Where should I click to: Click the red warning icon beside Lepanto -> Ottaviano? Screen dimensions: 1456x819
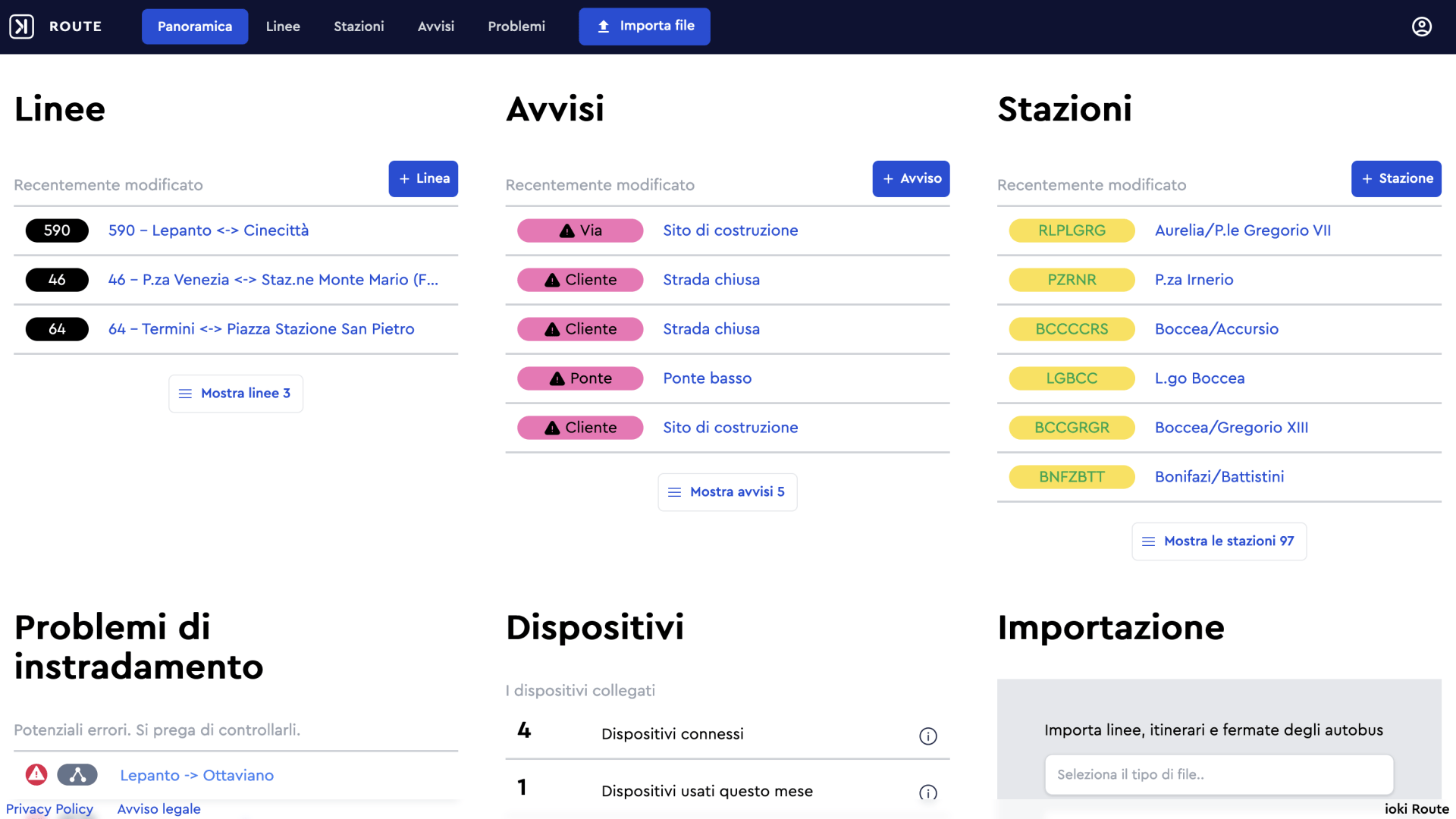point(36,774)
